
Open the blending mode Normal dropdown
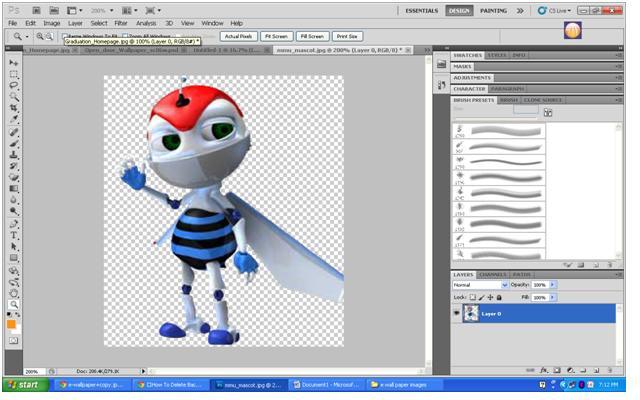coord(480,285)
